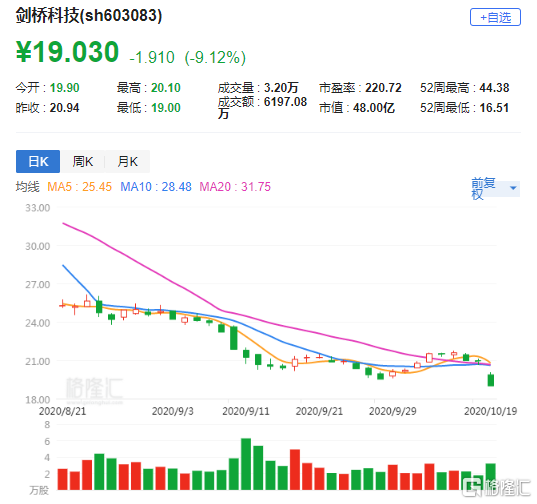Click the tall red volume bar near 2020/9/21

pyautogui.click(x=295, y=469)
